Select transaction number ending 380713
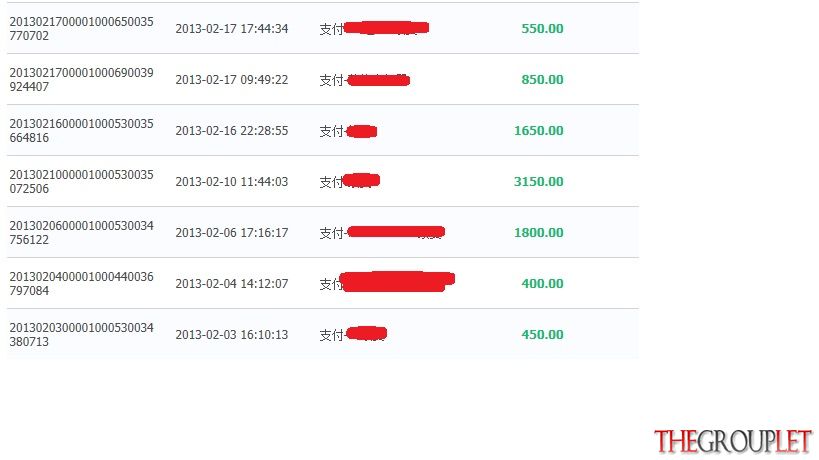This screenshot has width=819, height=460. [x=81, y=335]
